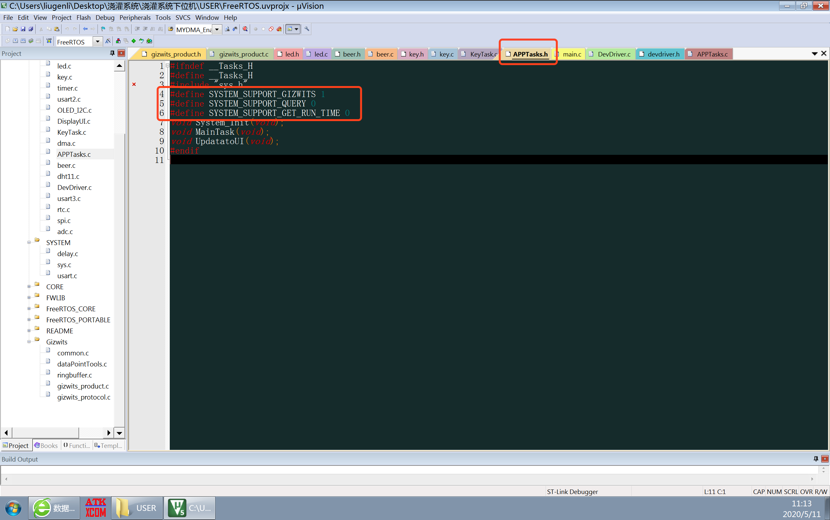Open Options for Target icon

pos(108,41)
